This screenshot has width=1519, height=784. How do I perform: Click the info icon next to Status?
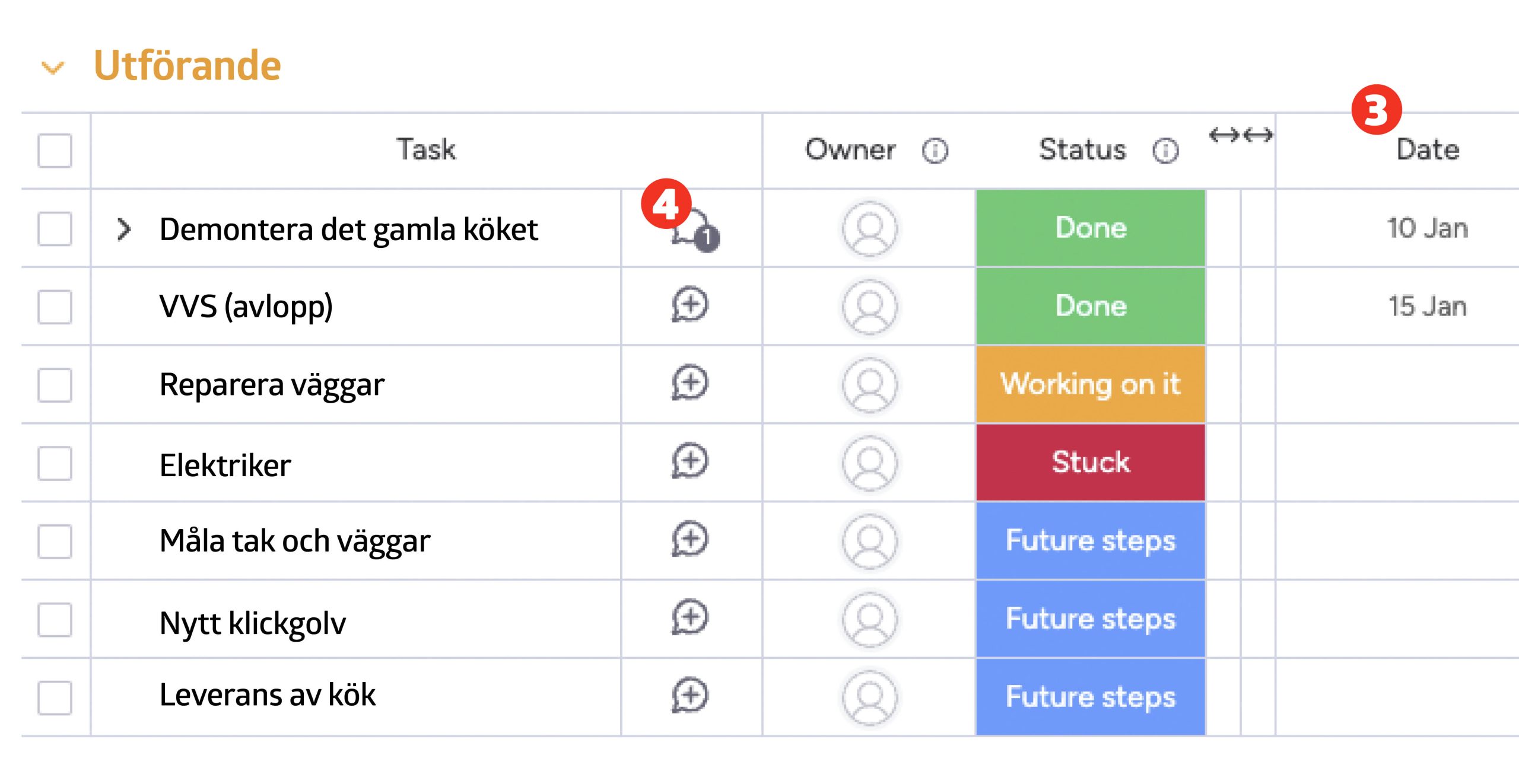[x=1165, y=151]
